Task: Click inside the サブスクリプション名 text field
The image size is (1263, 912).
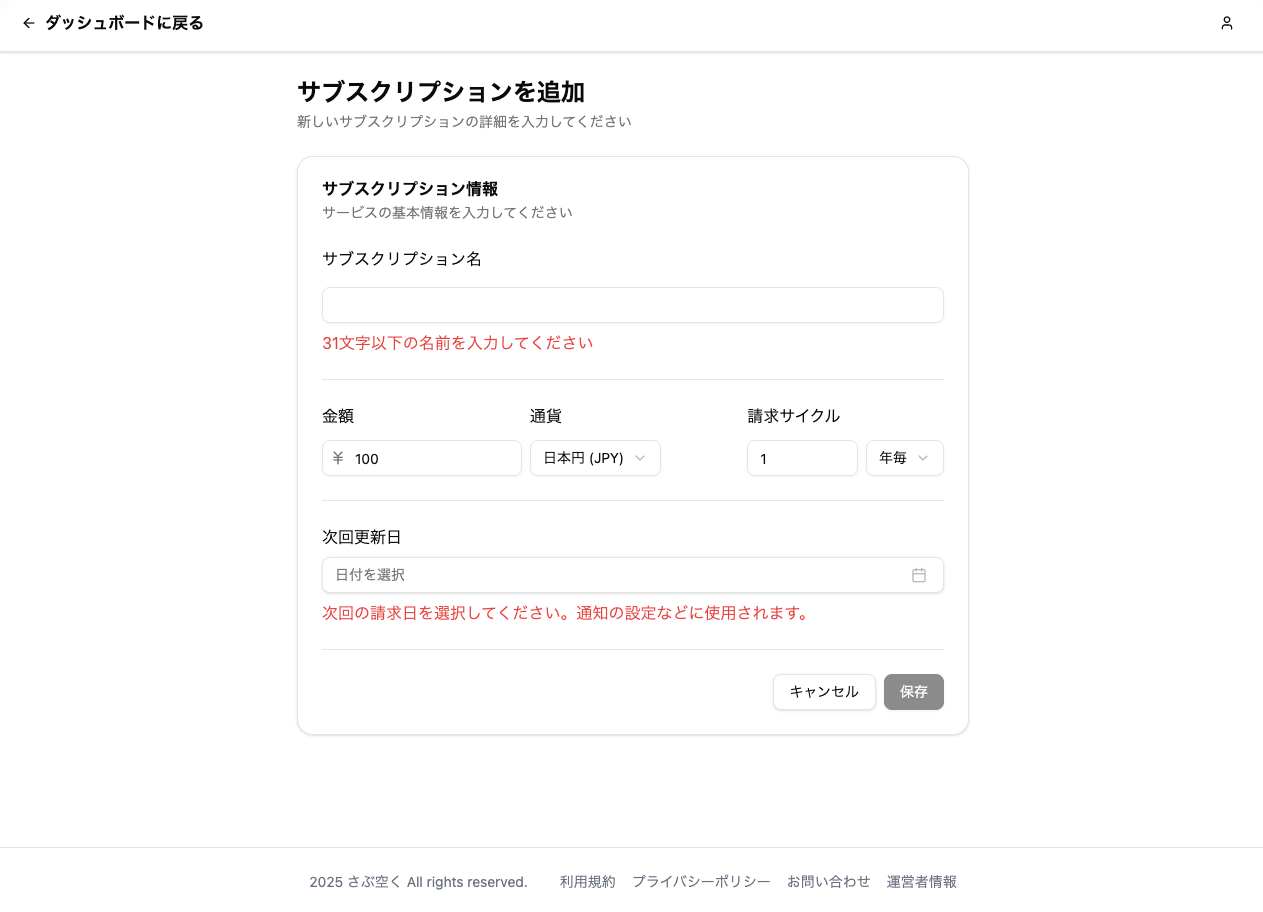Action: coord(632,304)
